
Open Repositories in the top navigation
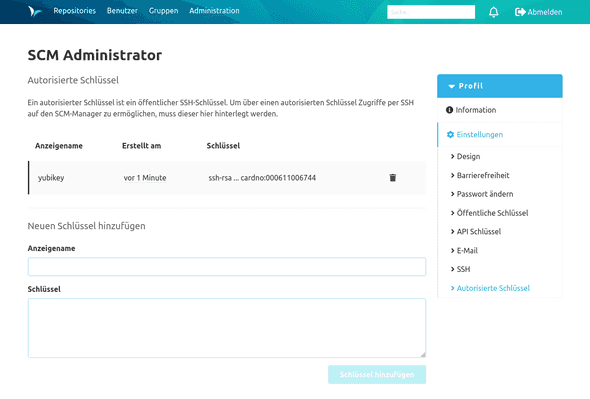pyautogui.click(x=75, y=11)
